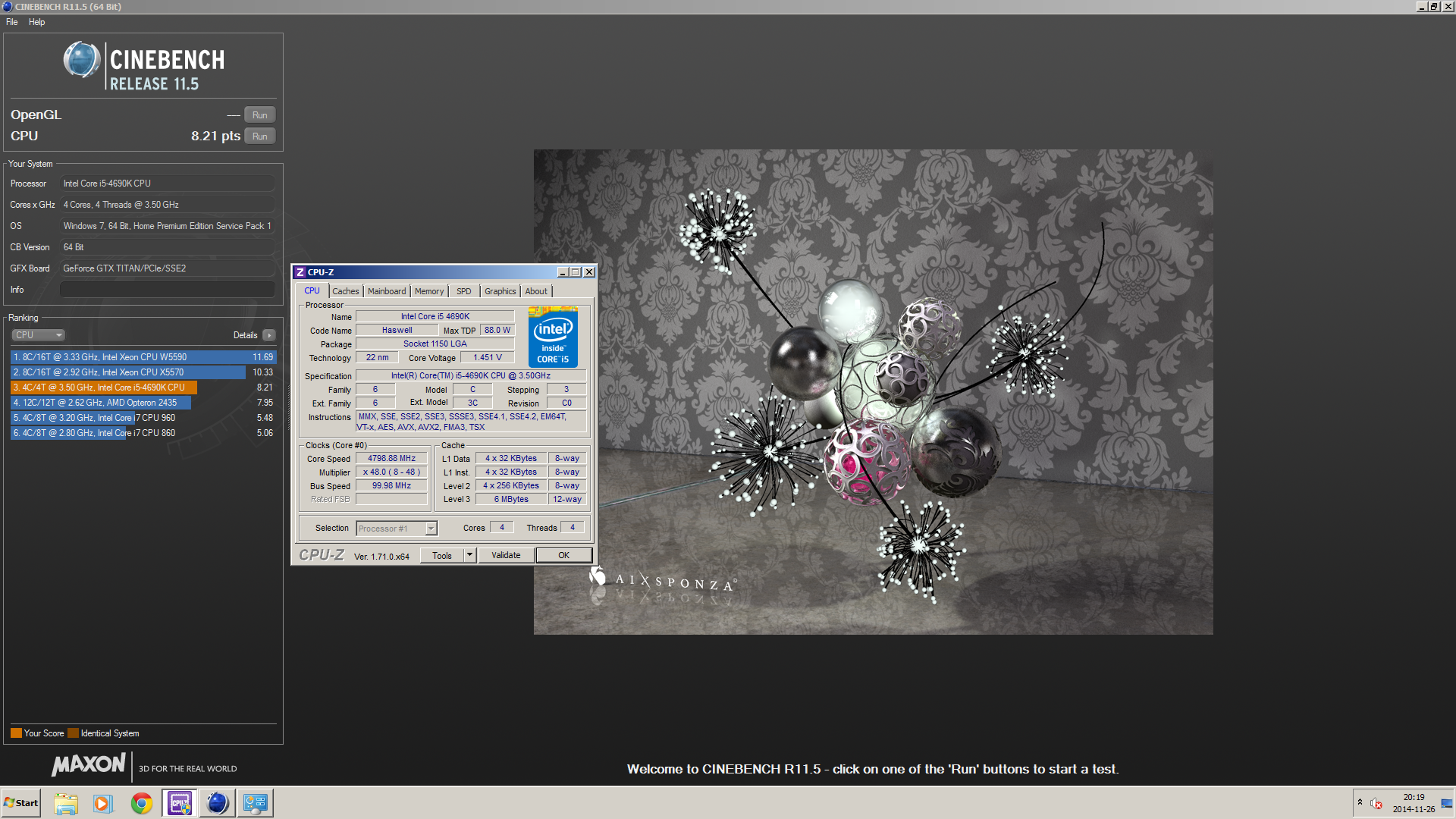Run the OpenGL benchmark
This screenshot has height=819, width=1456.
260,115
